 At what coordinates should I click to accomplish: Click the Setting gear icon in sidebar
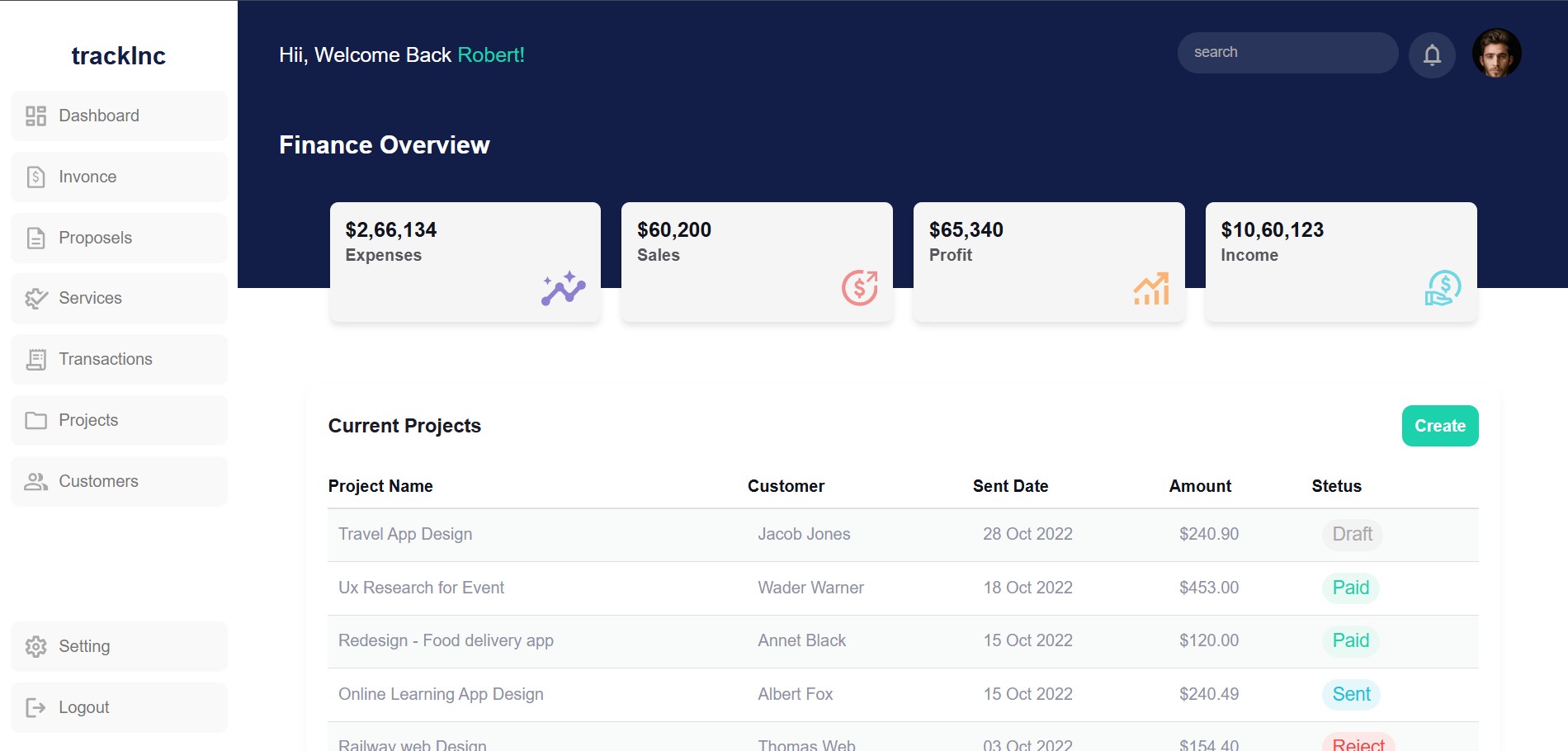36,646
